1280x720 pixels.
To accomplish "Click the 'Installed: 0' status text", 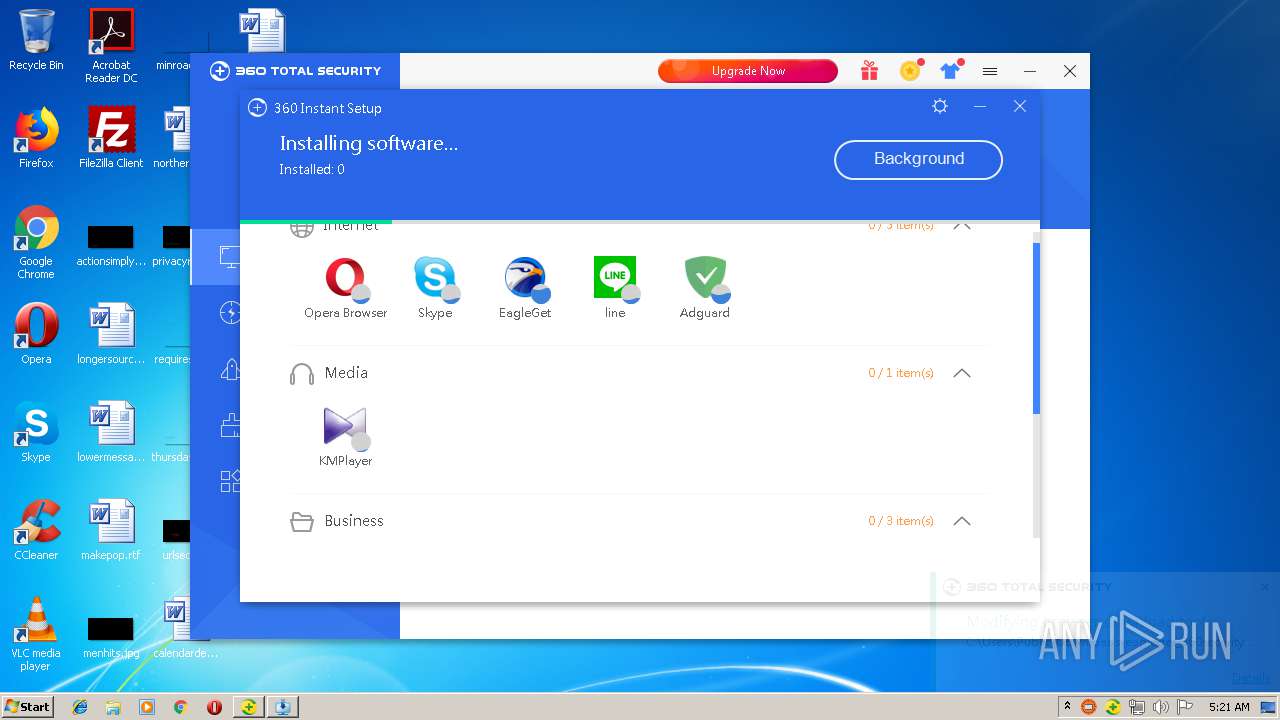I will coord(312,170).
